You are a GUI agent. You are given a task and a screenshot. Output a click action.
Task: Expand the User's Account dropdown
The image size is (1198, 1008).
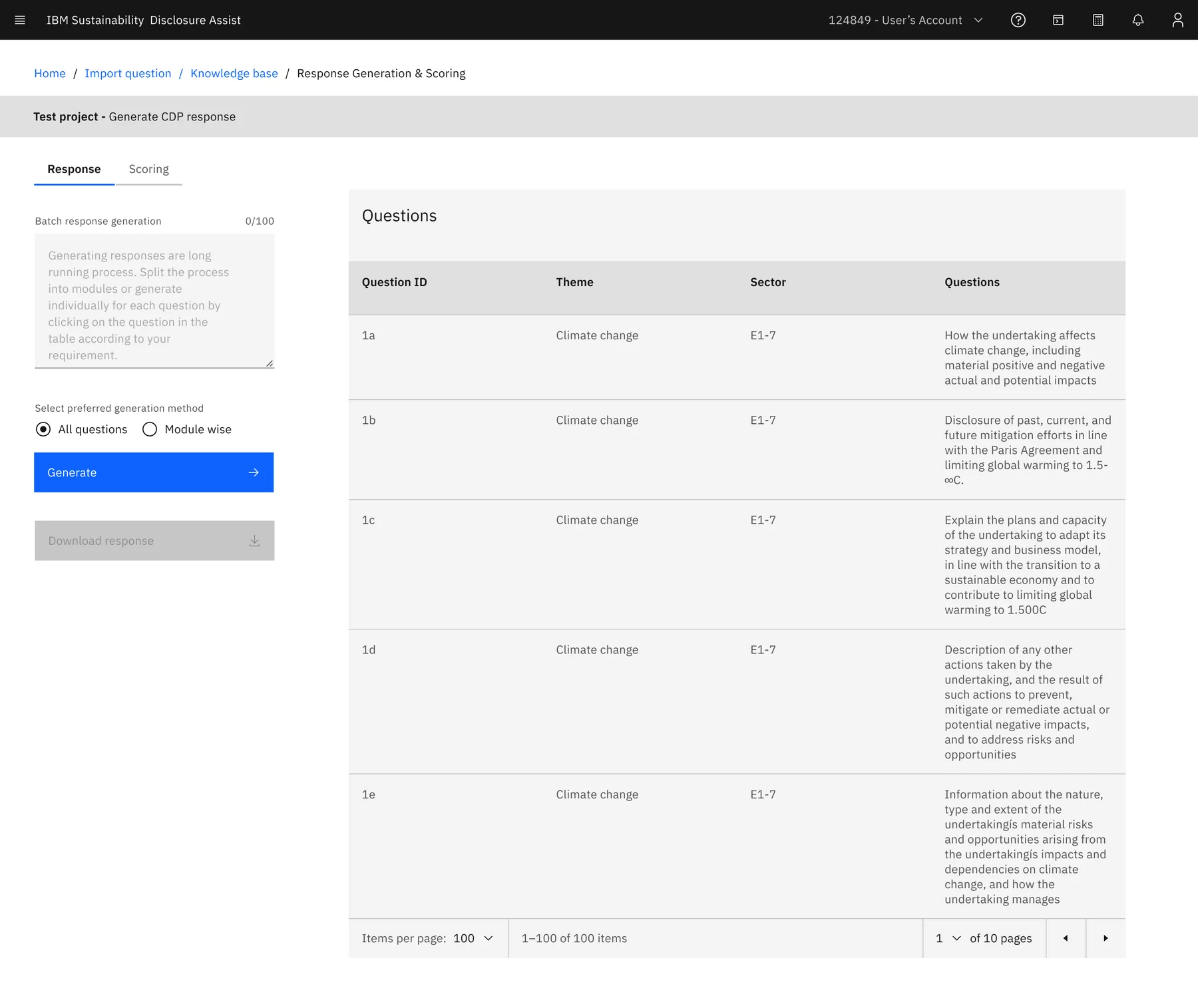pyautogui.click(x=906, y=20)
